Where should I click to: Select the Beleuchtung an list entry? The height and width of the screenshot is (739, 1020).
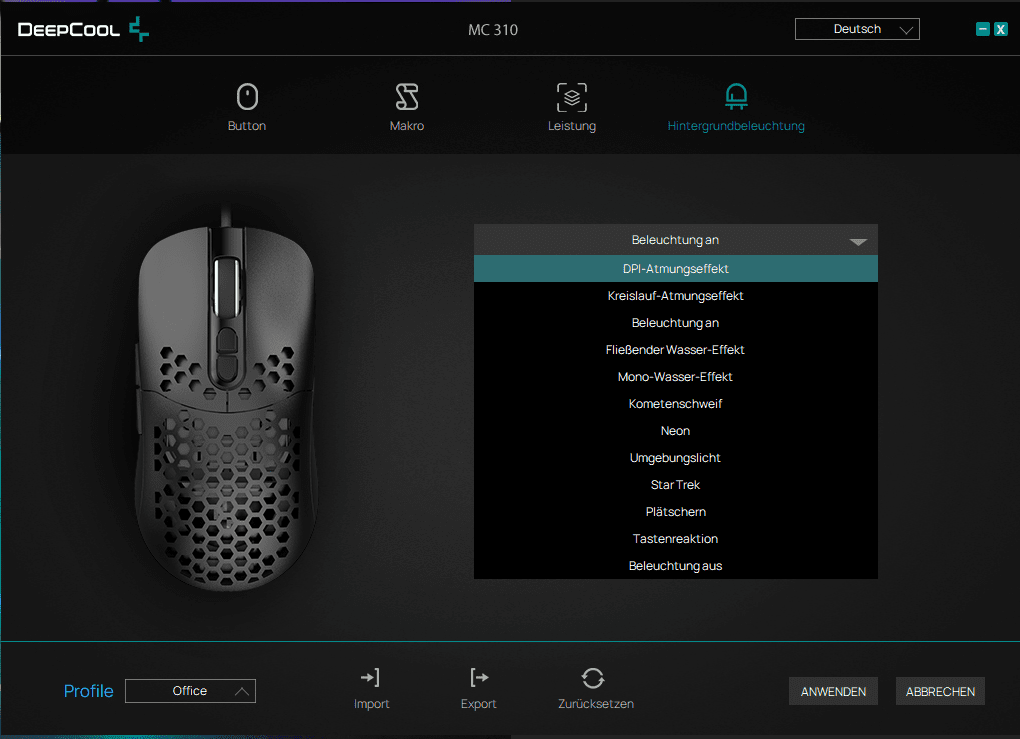tap(676, 323)
